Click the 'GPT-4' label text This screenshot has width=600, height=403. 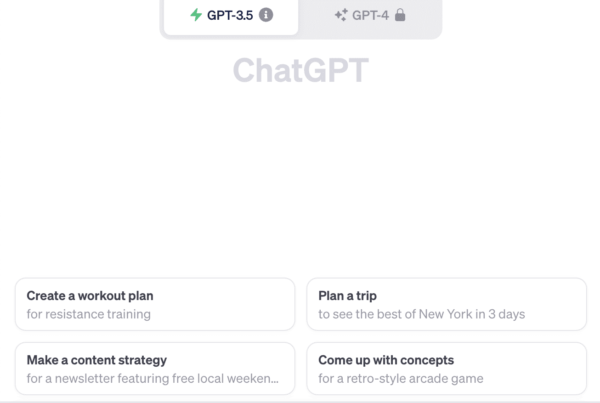(370, 15)
